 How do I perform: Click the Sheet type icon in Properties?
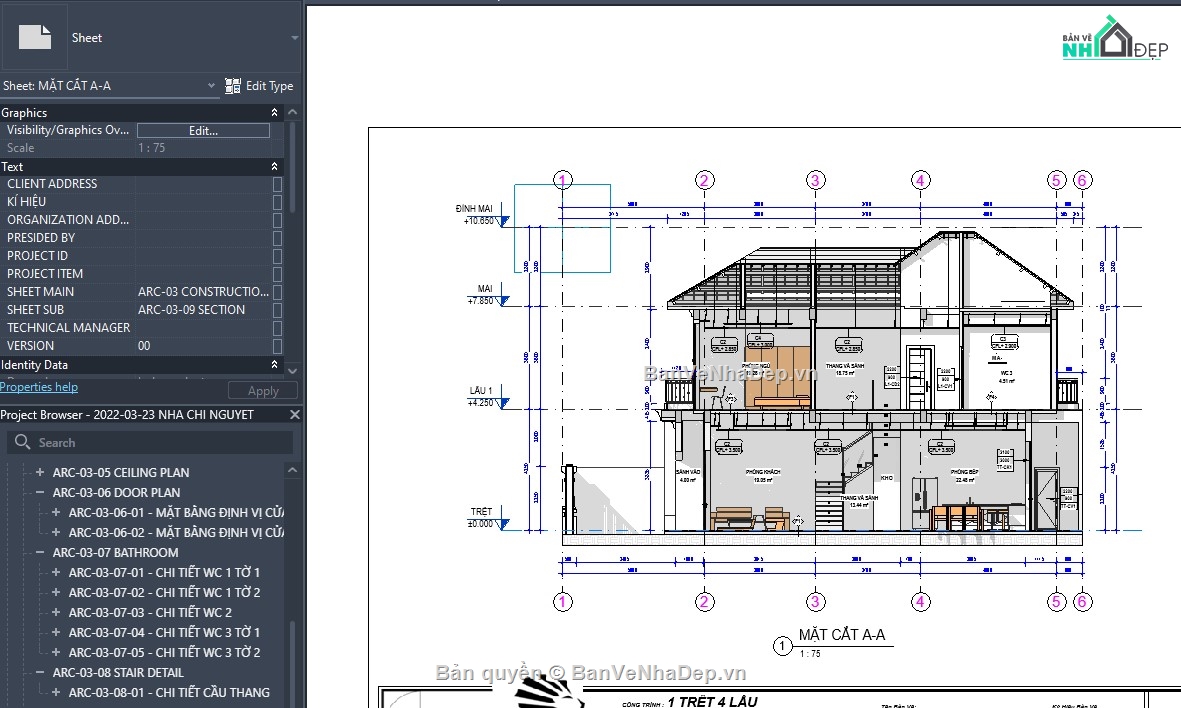click(x=35, y=37)
